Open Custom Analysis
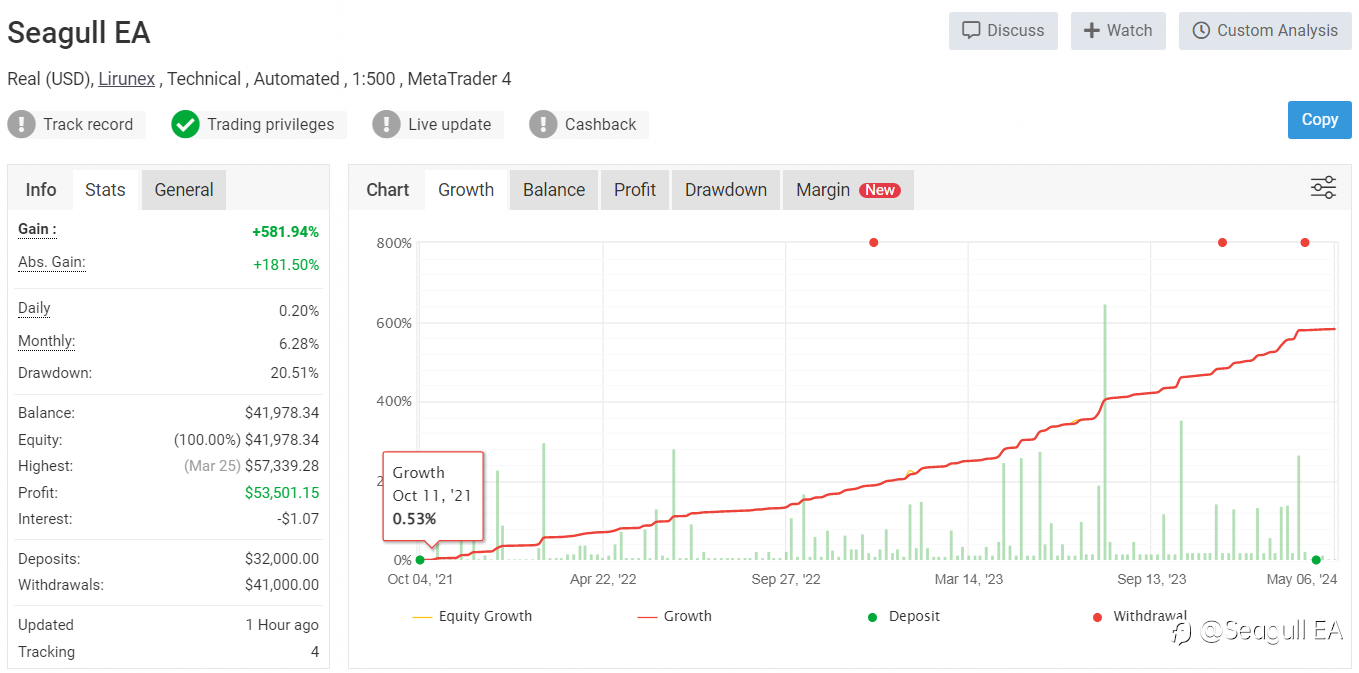 click(x=1265, y=31)
